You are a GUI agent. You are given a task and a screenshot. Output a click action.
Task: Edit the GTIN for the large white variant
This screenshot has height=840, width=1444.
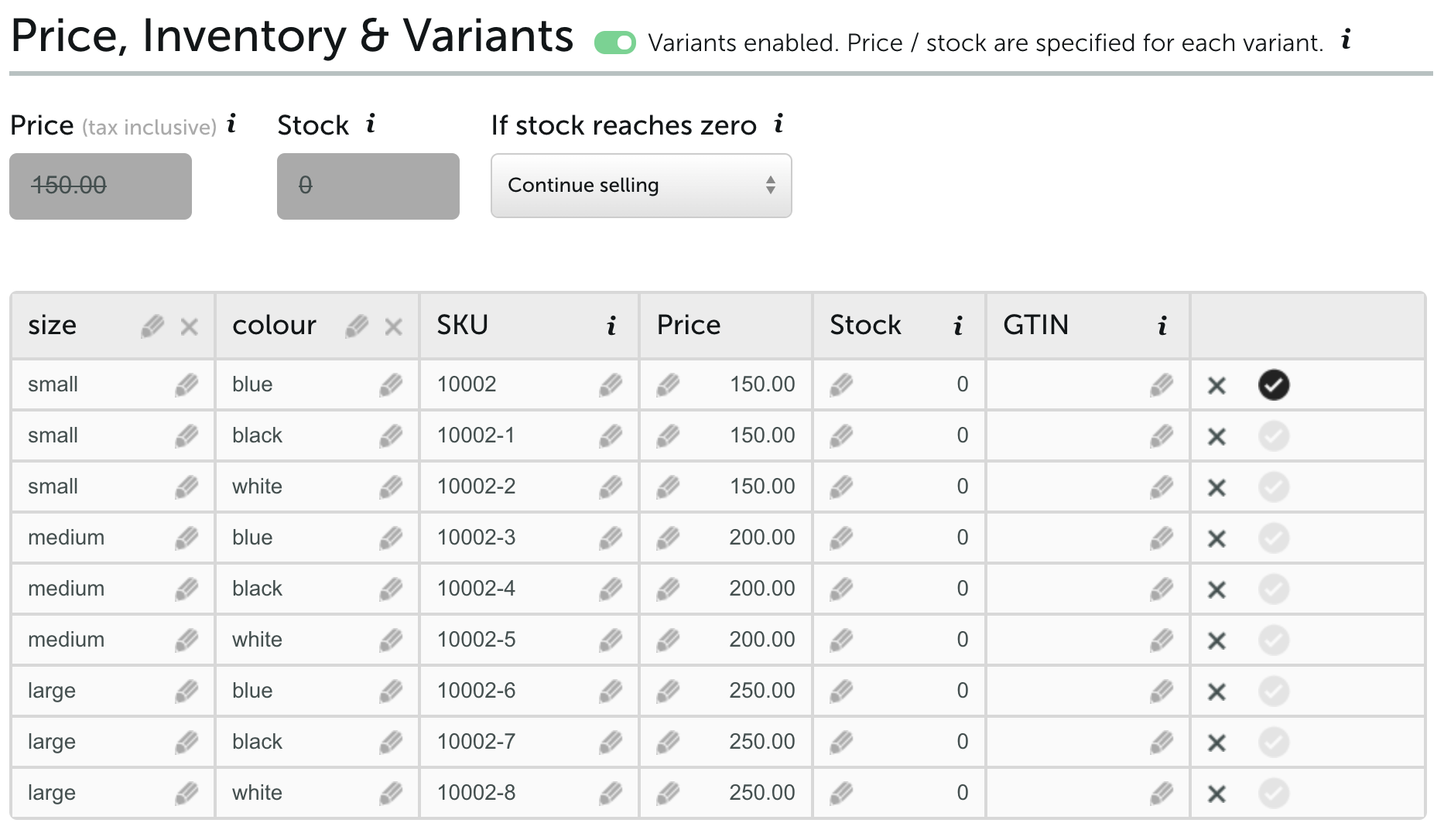tap(1162, 793)
